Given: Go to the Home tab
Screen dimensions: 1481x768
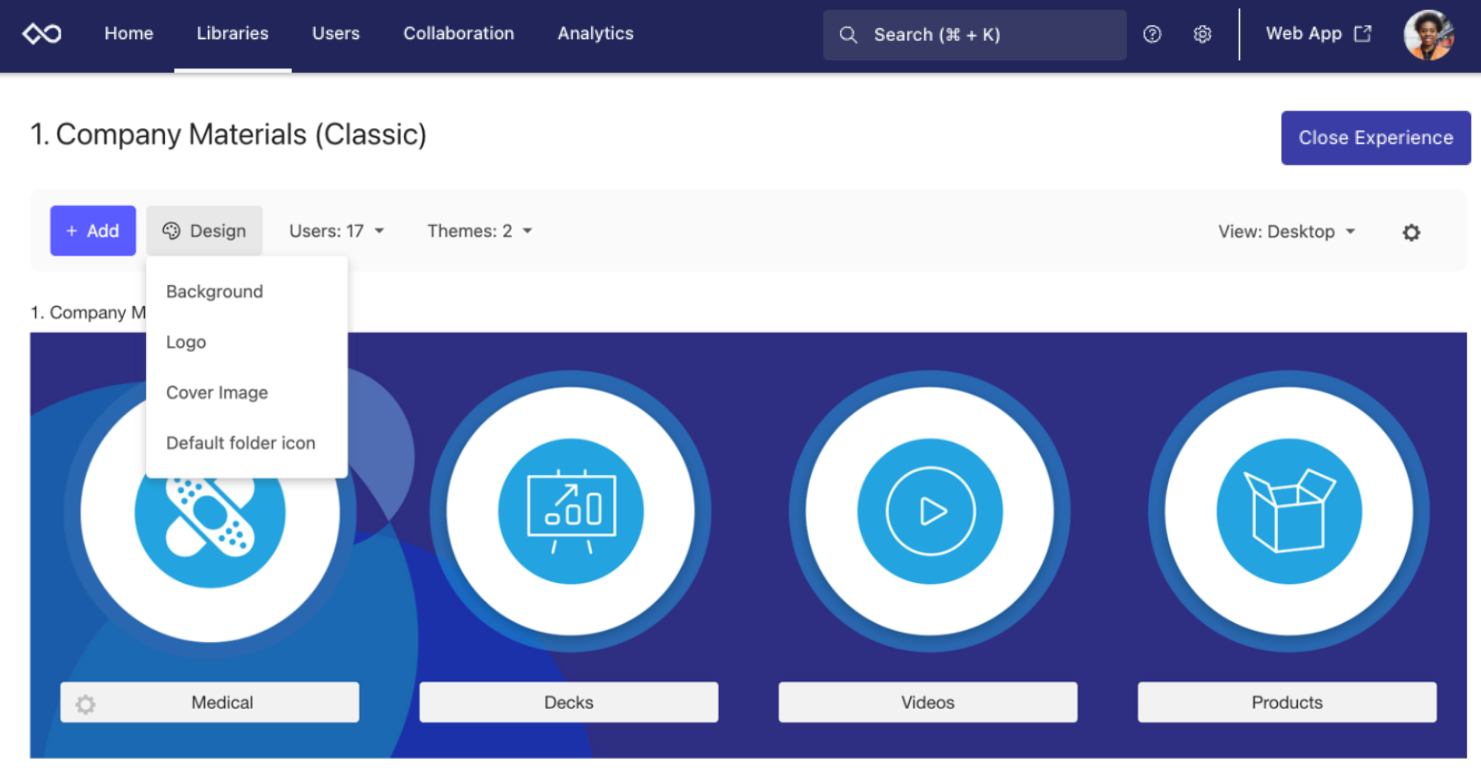Looking at the screenshot, I should click(x=129, y=33).
